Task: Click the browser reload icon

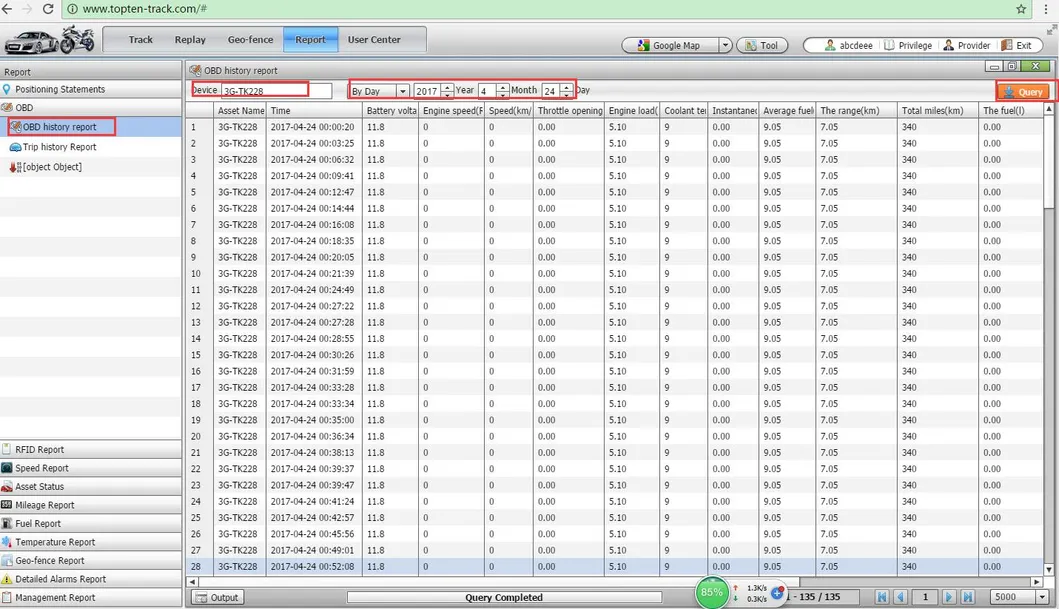Action: click(x=48, y=9)
